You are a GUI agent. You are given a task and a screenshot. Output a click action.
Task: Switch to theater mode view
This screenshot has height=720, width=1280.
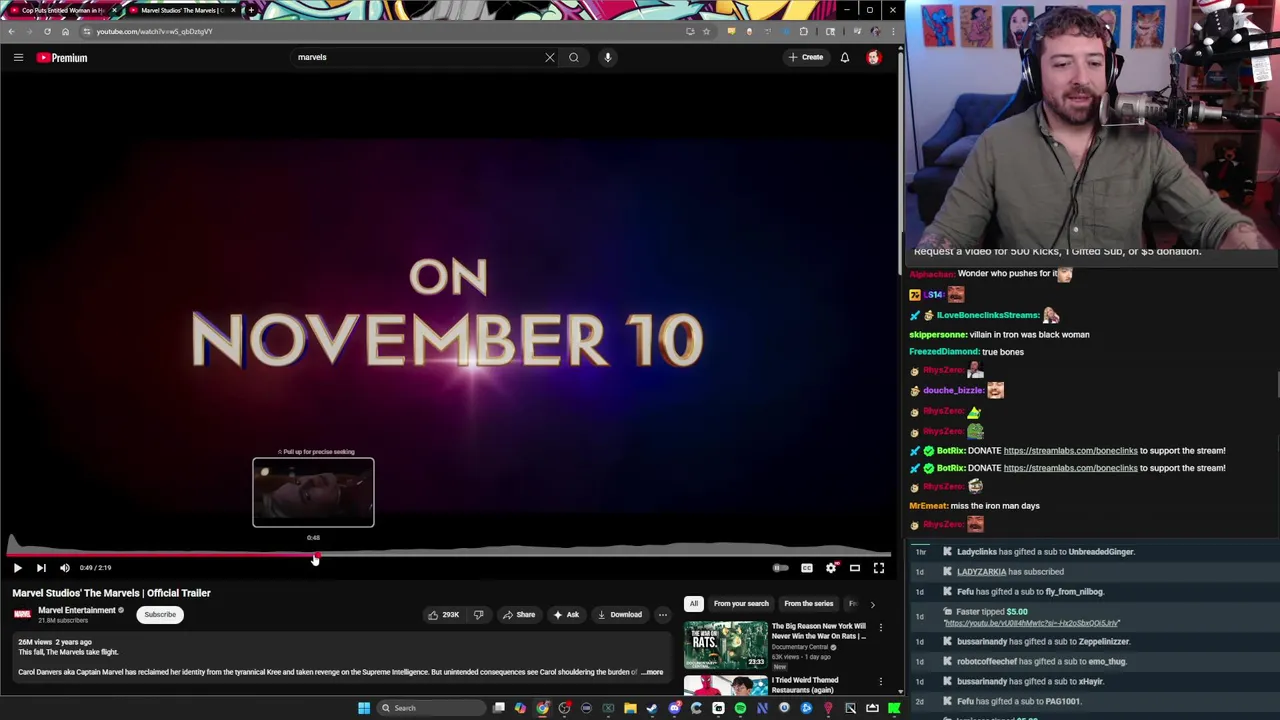[x=855, y=568]
